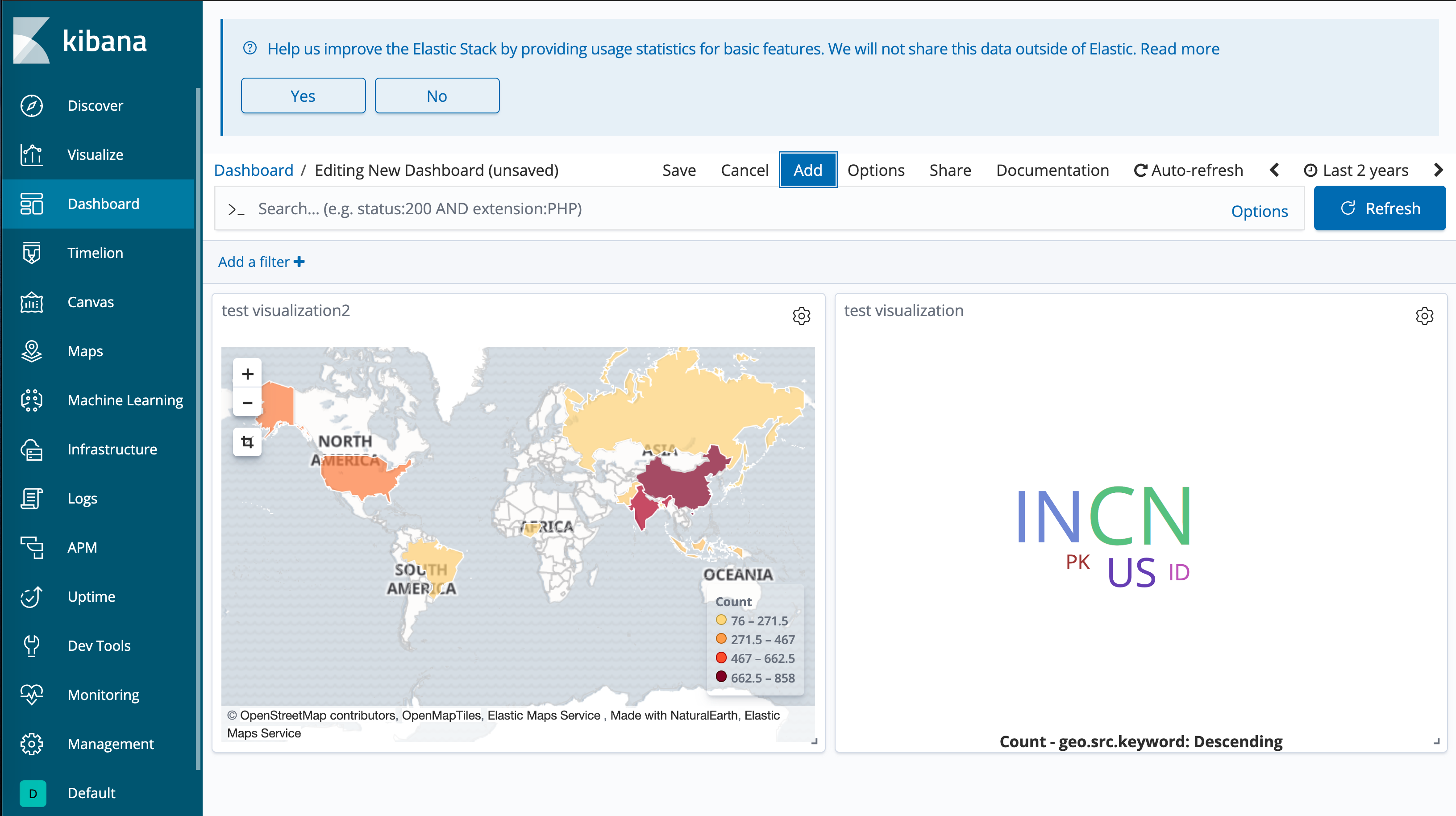1456x816 pixels.
Task: Click the blue Refresh button
Action: pyautogui.click(x=1379, y=208)
